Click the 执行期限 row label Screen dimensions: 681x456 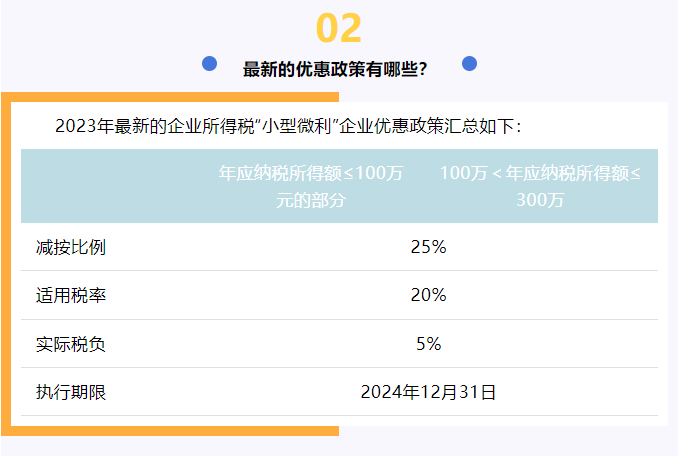[70, 392]
